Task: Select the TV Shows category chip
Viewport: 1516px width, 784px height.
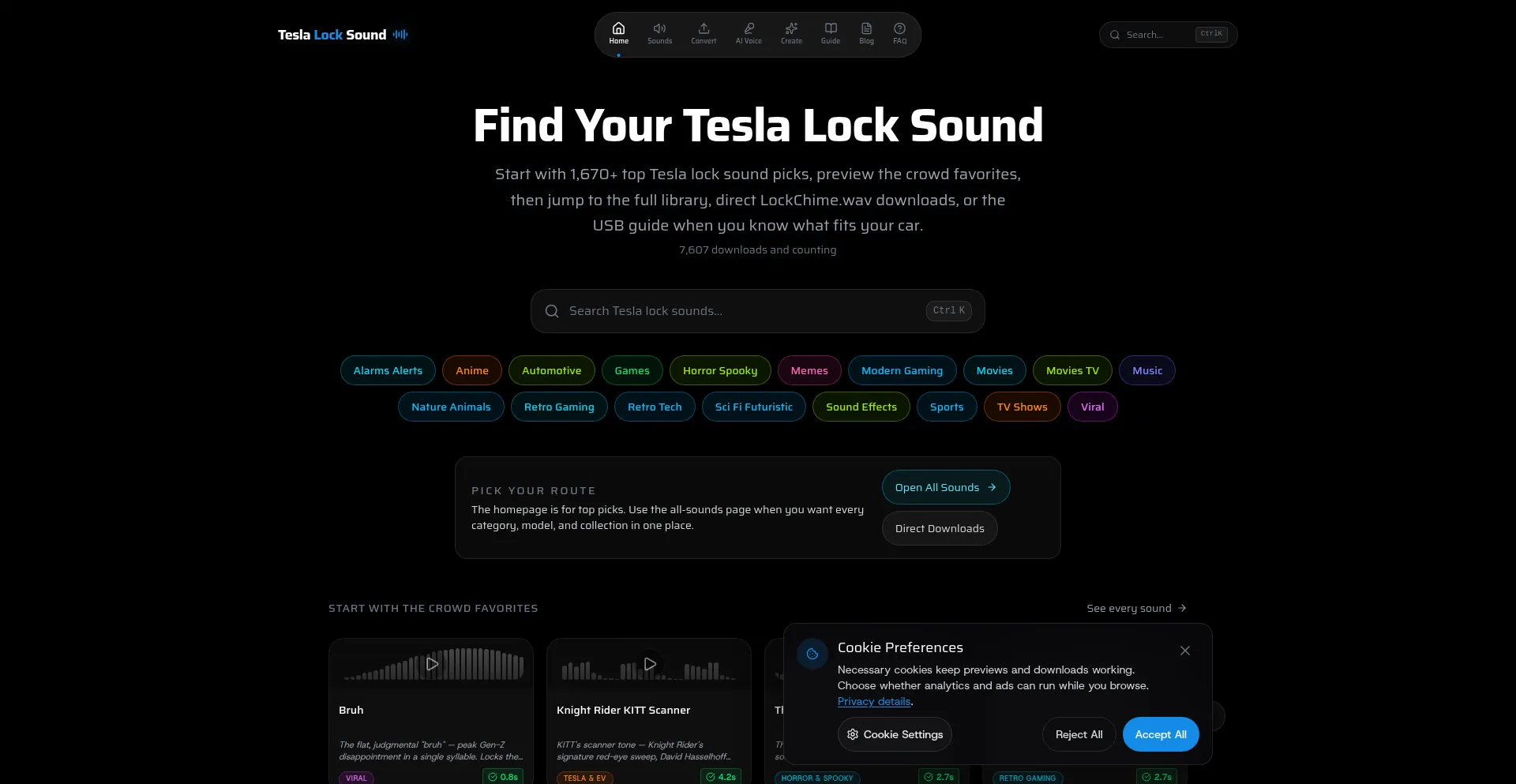Action: pyautogui.click(x=1022, y=407)
